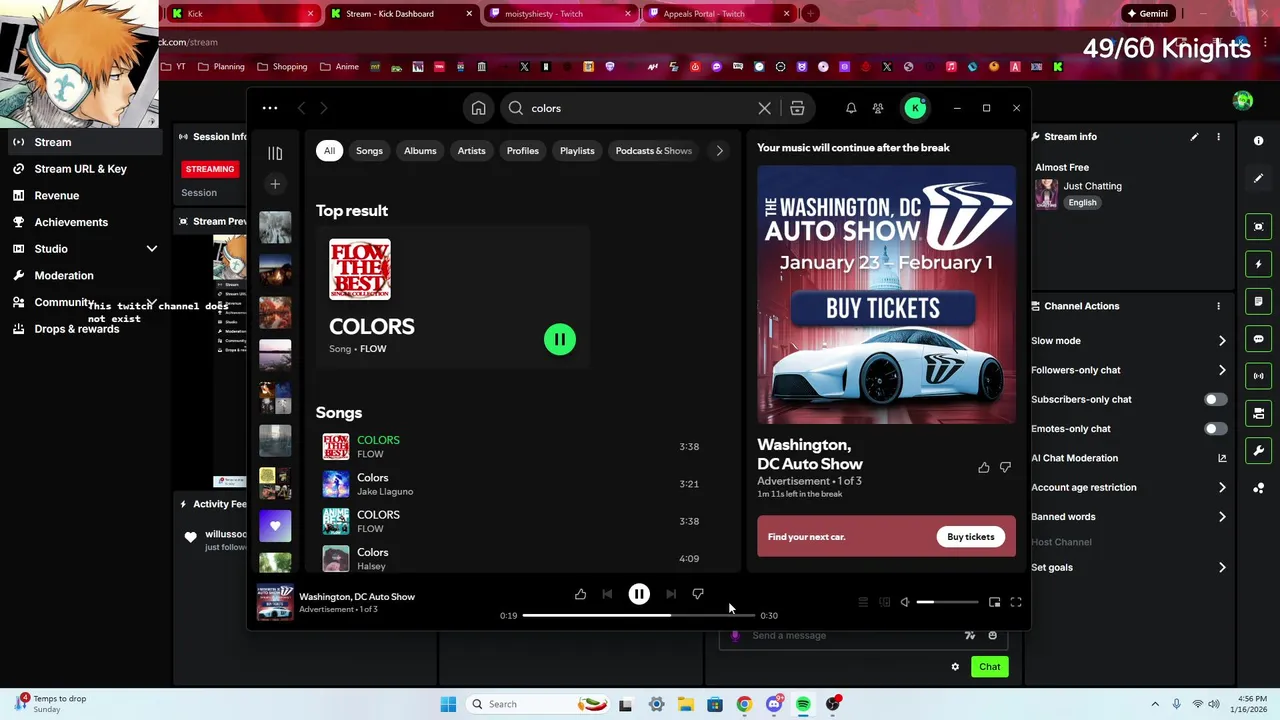Edit Stream info with pencil icon
Viewport: 1280px width, 720px height.
[x=1194, y=137]
